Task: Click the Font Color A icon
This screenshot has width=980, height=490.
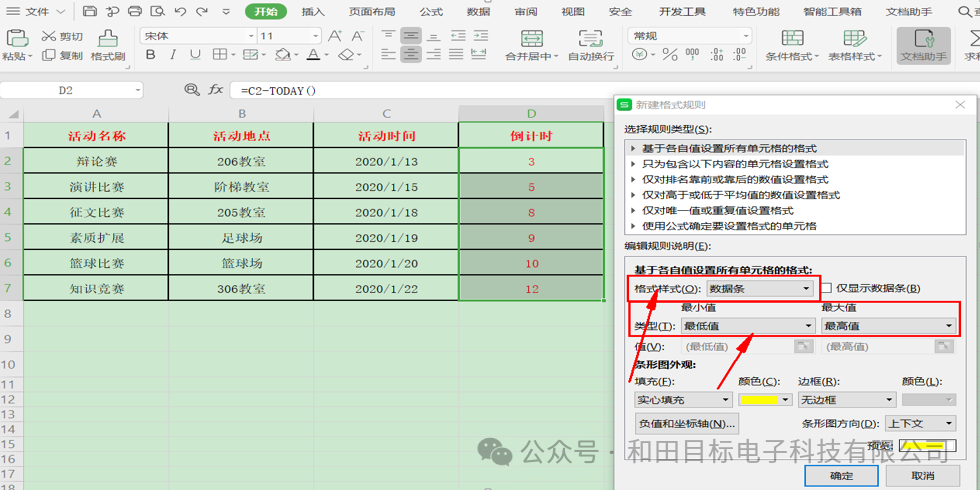Action: (312, 55)
